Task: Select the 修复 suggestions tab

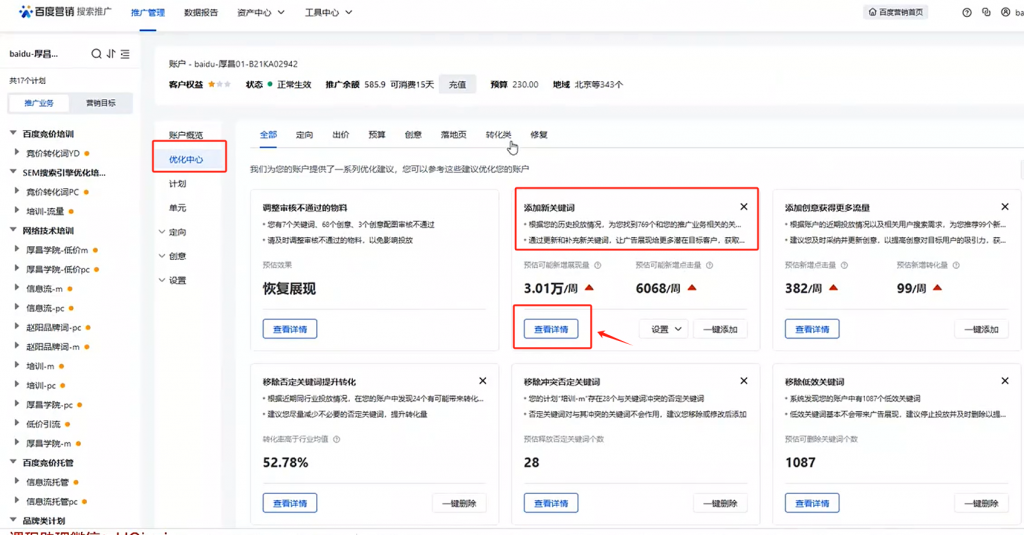Action: pos(539,135)
